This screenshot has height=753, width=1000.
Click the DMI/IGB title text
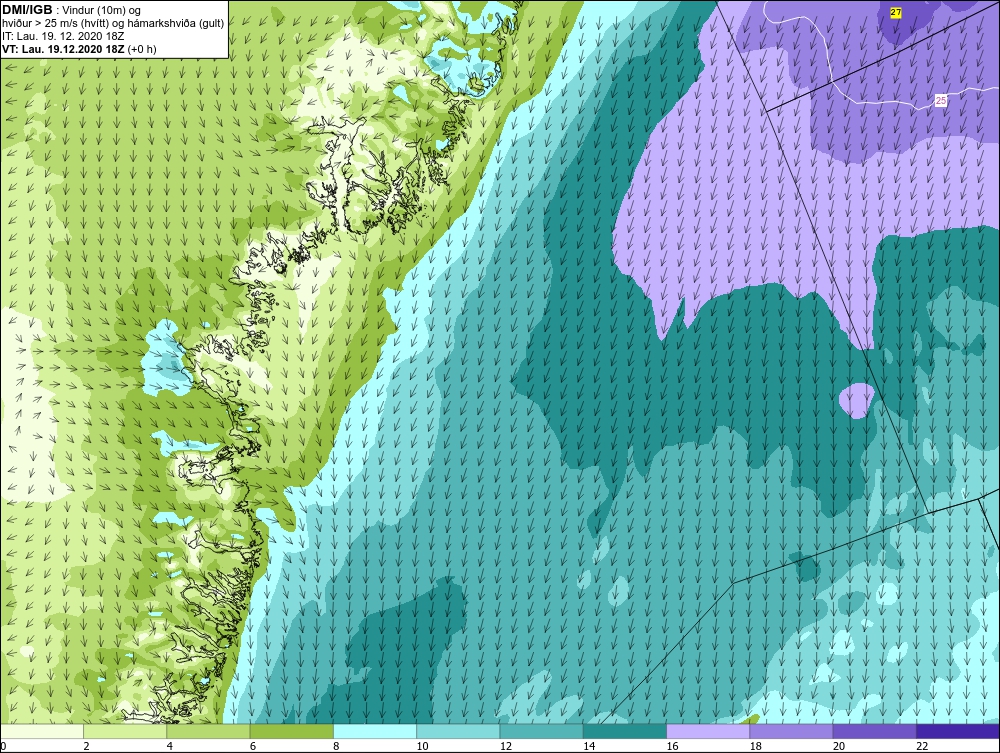tap(27, 10)
